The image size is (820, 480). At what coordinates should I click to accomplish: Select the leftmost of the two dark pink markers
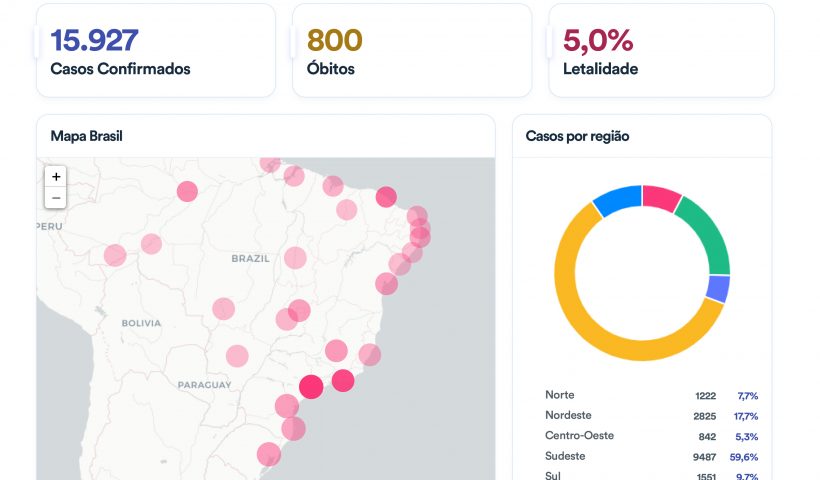(x=311, y=387)
